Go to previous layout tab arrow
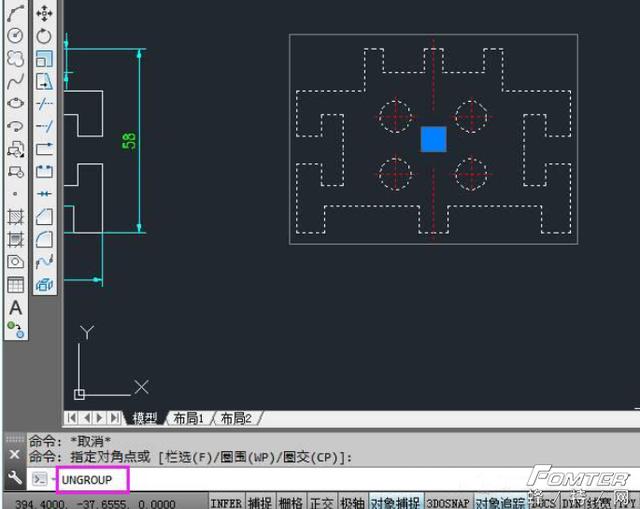 pyautogui.click(x=87, y=418)
